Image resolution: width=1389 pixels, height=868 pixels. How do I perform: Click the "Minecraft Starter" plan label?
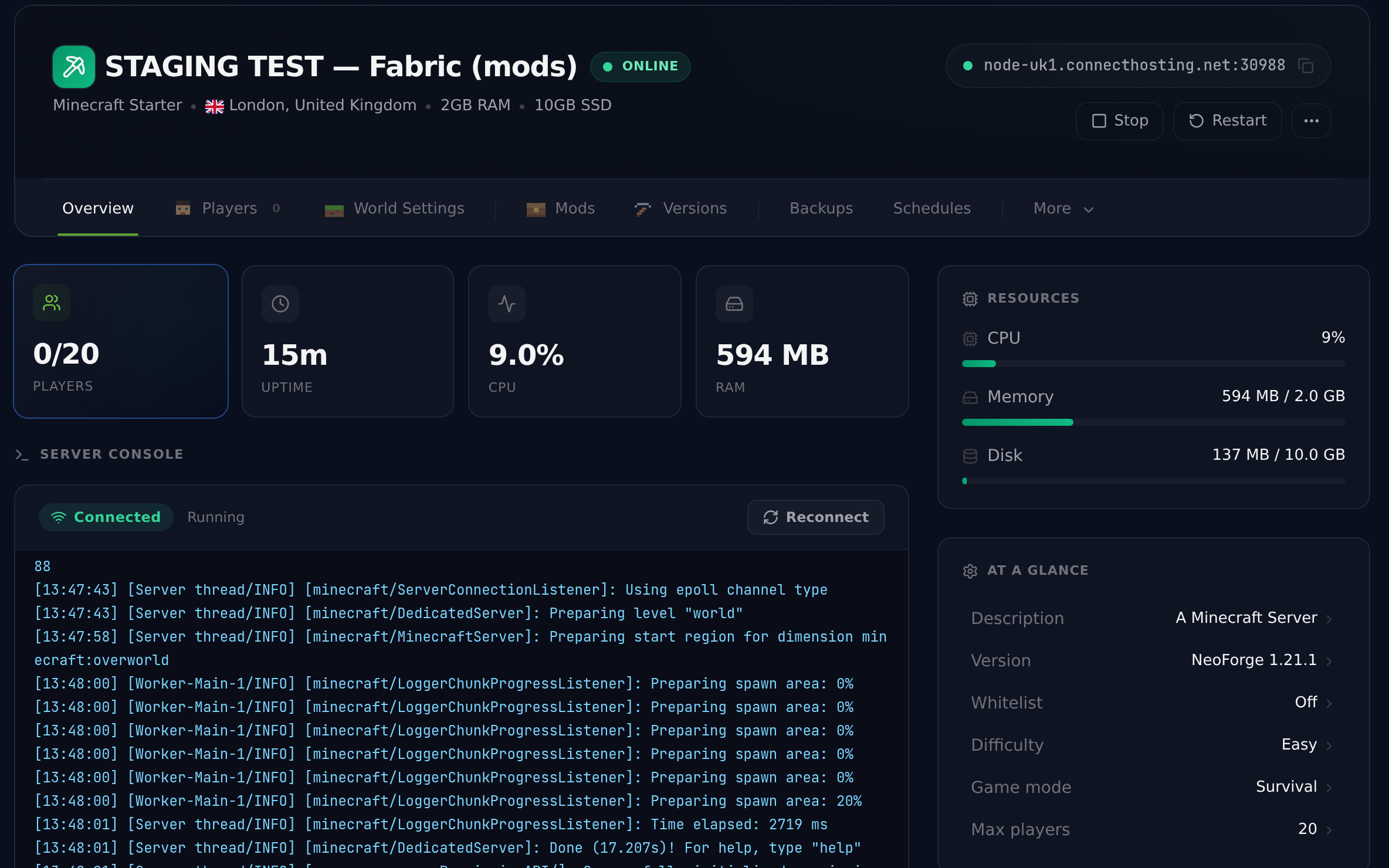pyautogui.click(x=117, y=106)
